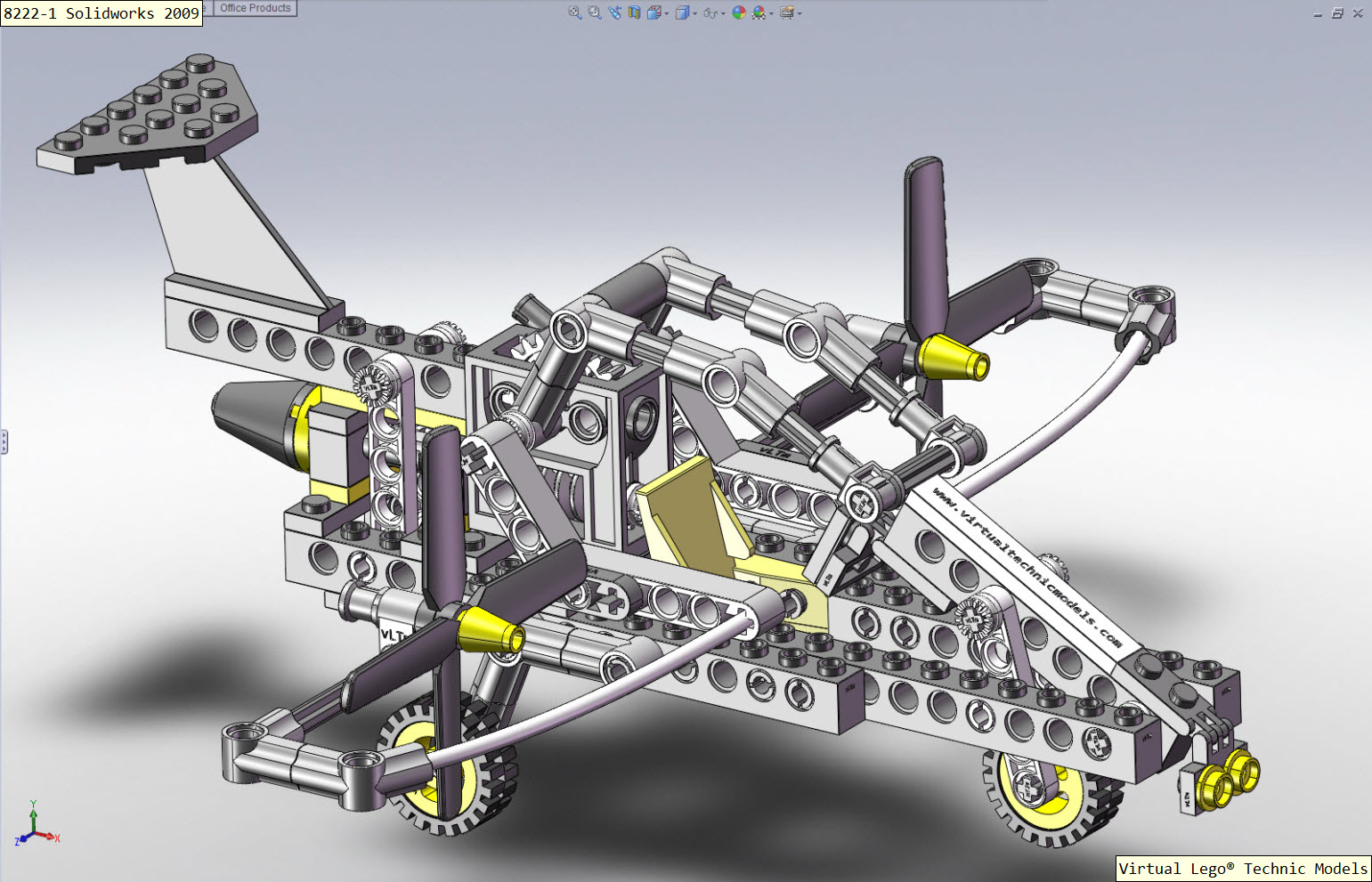Screen dimensions: 1372x882
Task: Click the Hide/Show Items glasses icon
Action: [710, 12]
